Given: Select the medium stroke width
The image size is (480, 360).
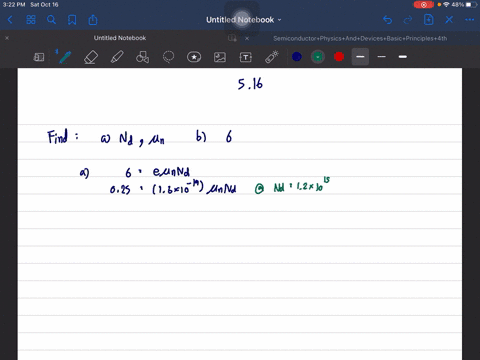Looking at the screenshot, I should point(403,57).
